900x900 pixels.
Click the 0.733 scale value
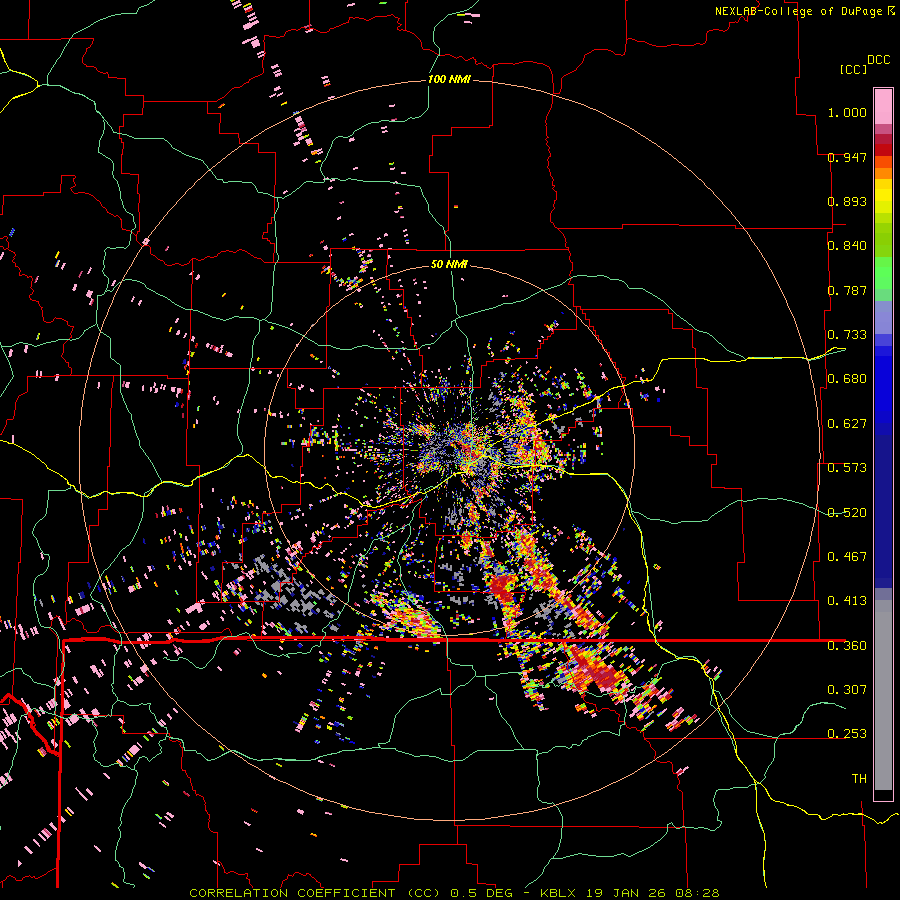(x=847, y=335)
